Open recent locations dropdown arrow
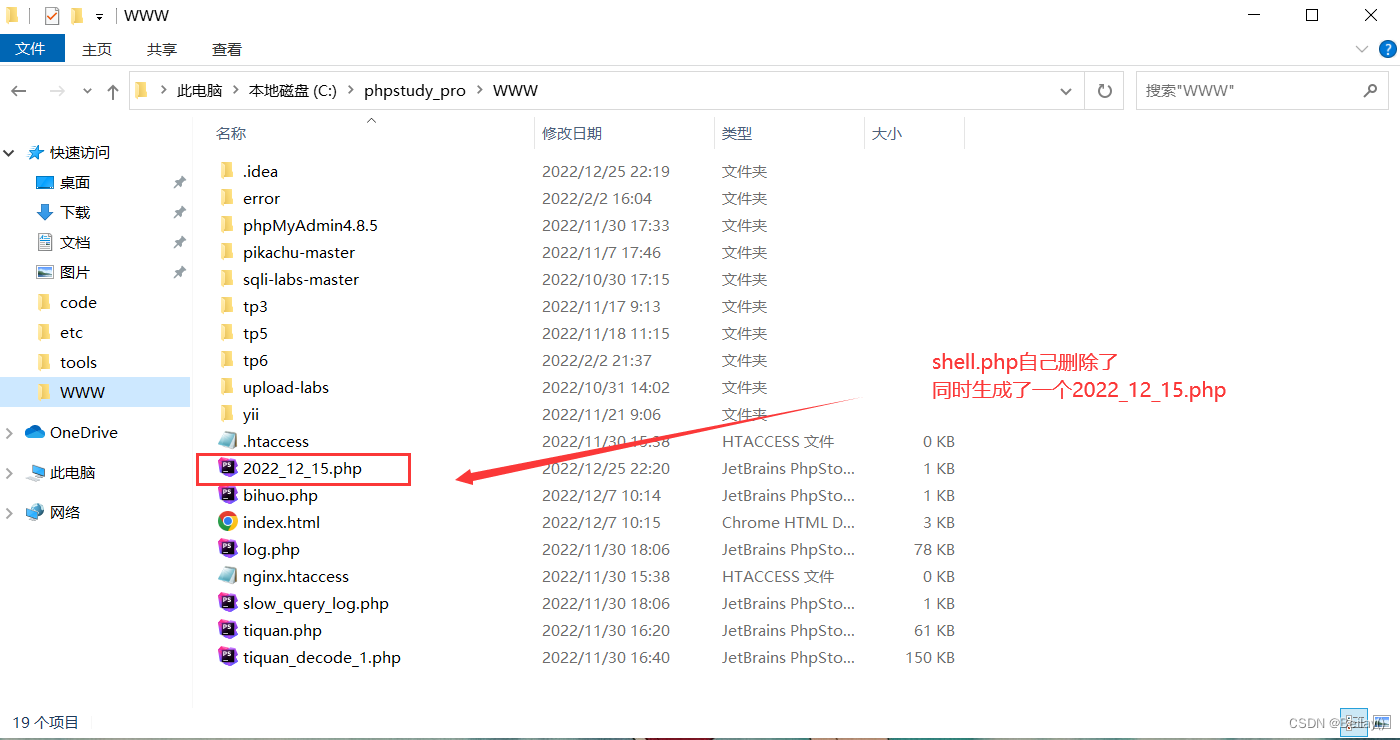Image resolution: width=1400 pixels, height=740 pixels. [87, 91]
